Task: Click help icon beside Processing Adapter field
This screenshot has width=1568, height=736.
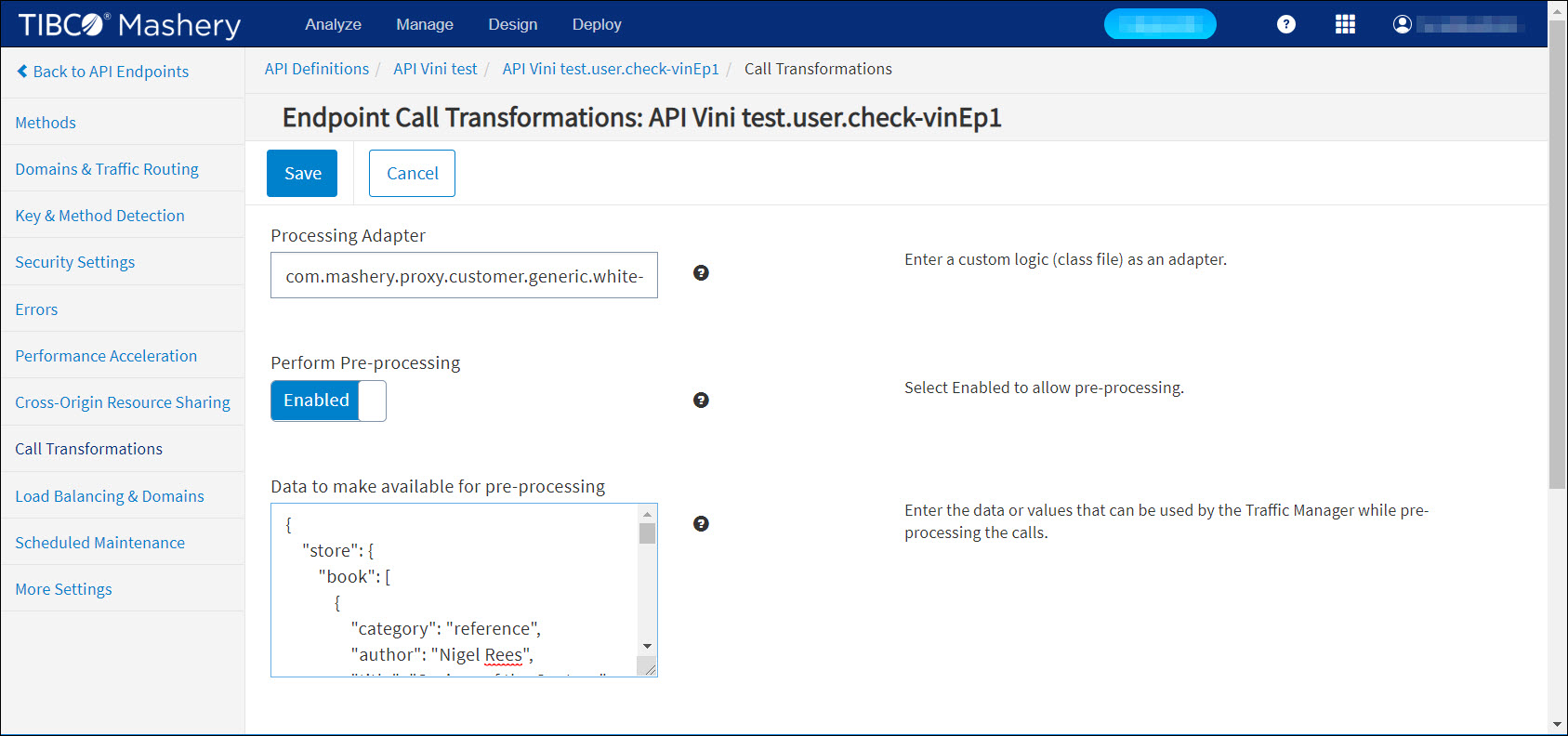Action: tap(701, 272)
